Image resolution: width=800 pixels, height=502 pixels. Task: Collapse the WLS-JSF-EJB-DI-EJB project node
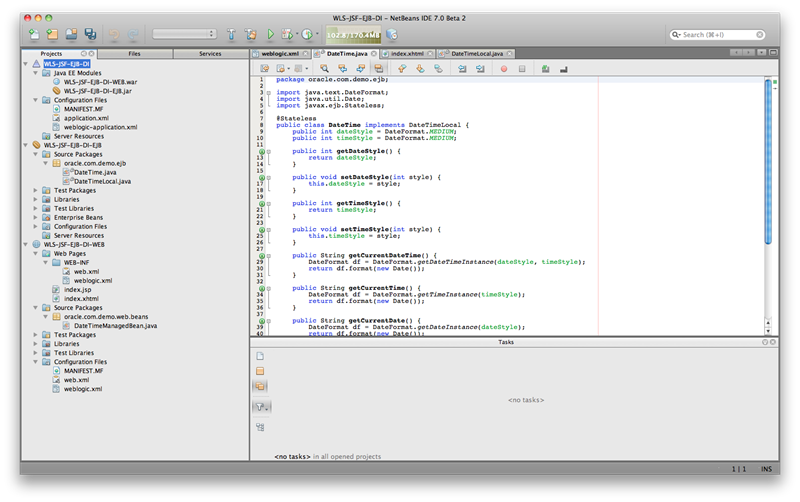click(x=26, y=145)
